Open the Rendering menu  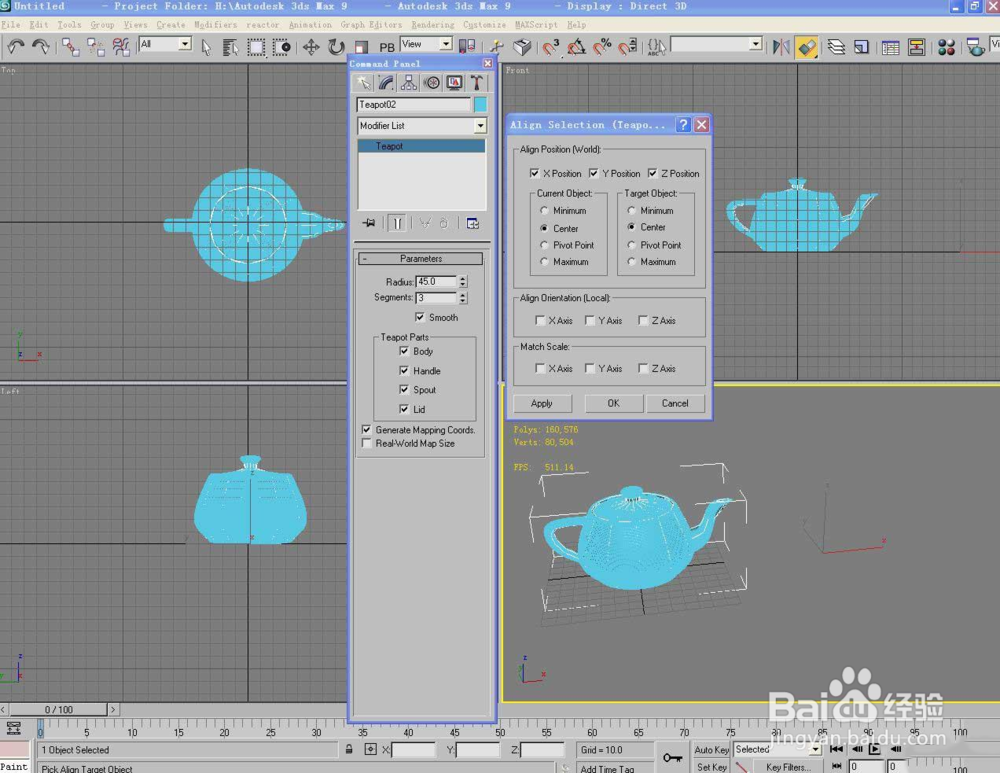(x=432, y=25)
